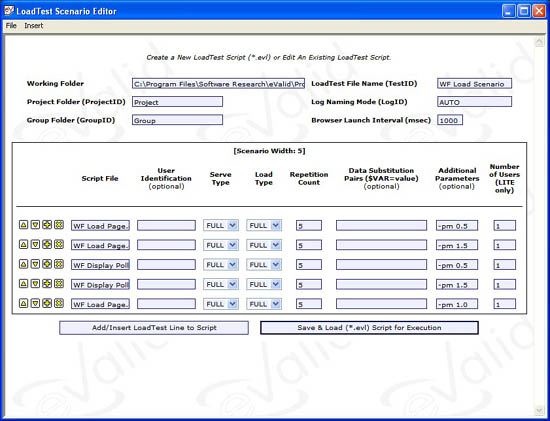
Task: Move down the WF Load Page -pm 1.5 row
Action: coord(35,245)
